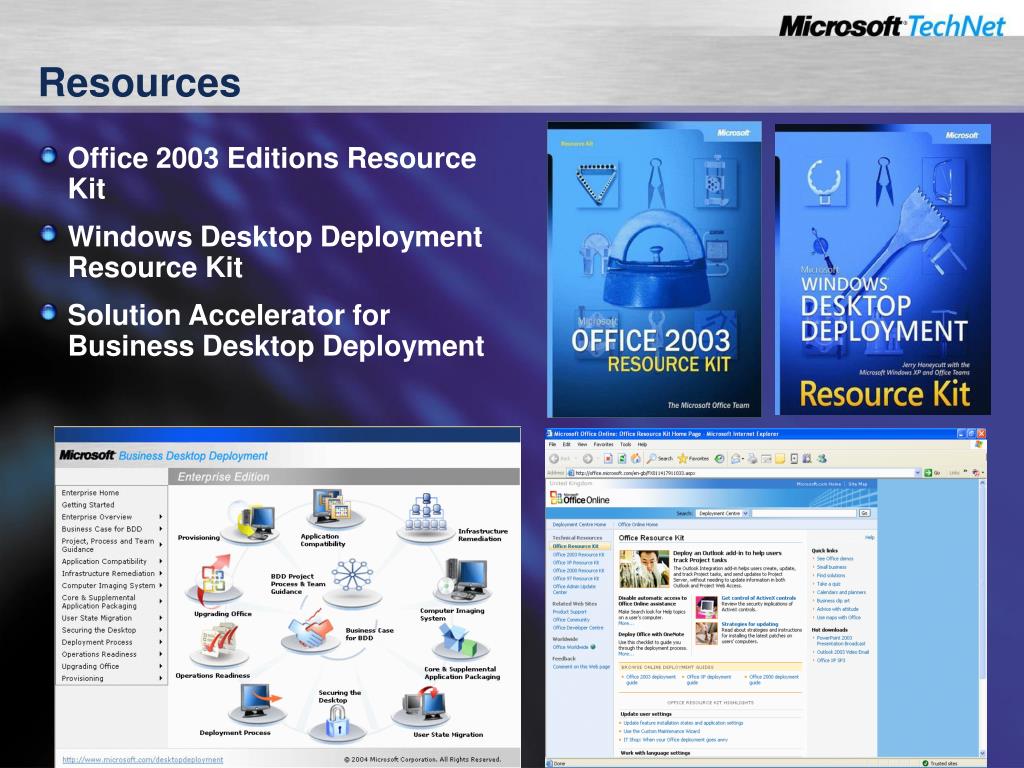Click the IE Forward arrow
Screen dimensions: 1024x768
click(587, 458)
